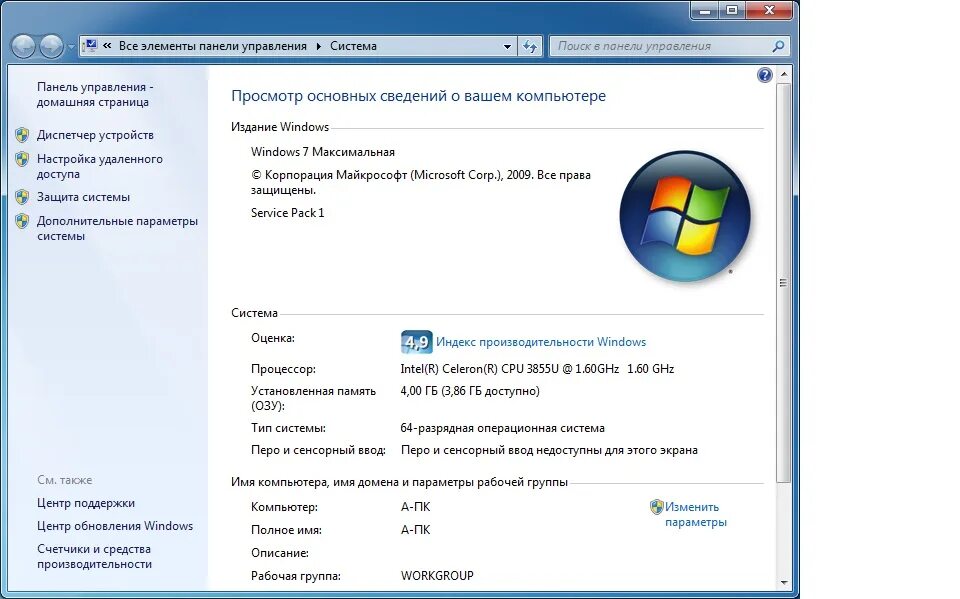Expand the double-chevron breadcrumb overflow in address bar
This screenshot has height=599, width=960.
107,45
